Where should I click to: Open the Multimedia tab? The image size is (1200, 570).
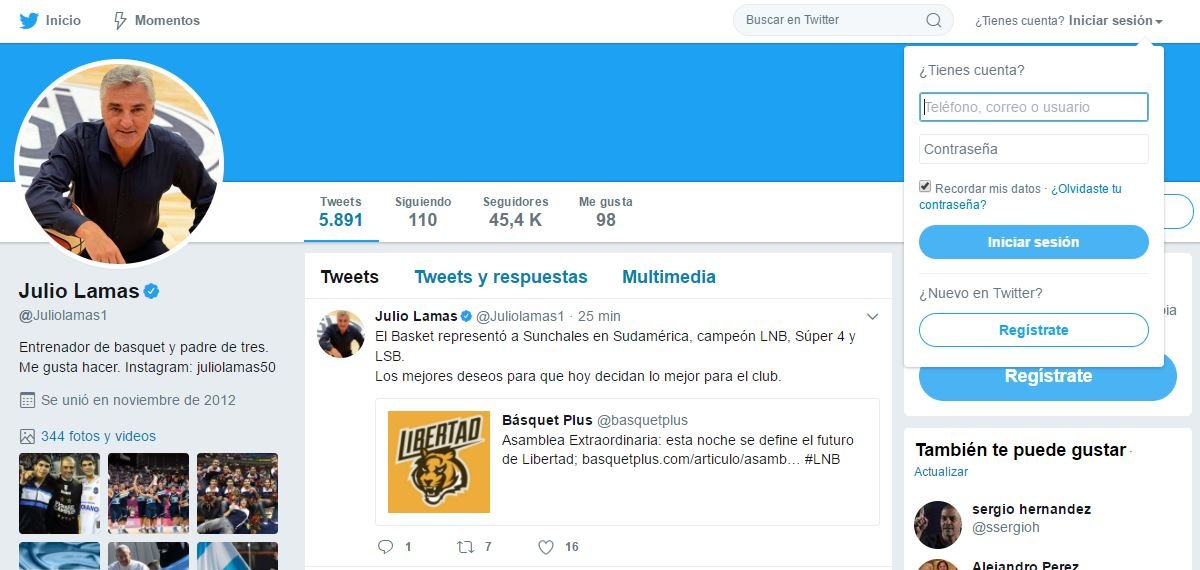tap(669, 277)
